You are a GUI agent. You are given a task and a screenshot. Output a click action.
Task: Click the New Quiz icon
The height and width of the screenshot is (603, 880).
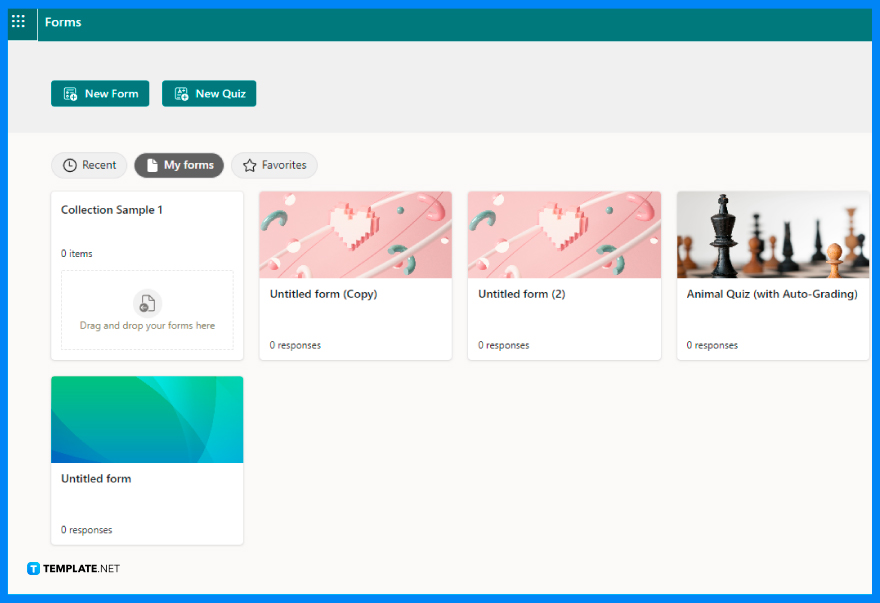[181, 93]
